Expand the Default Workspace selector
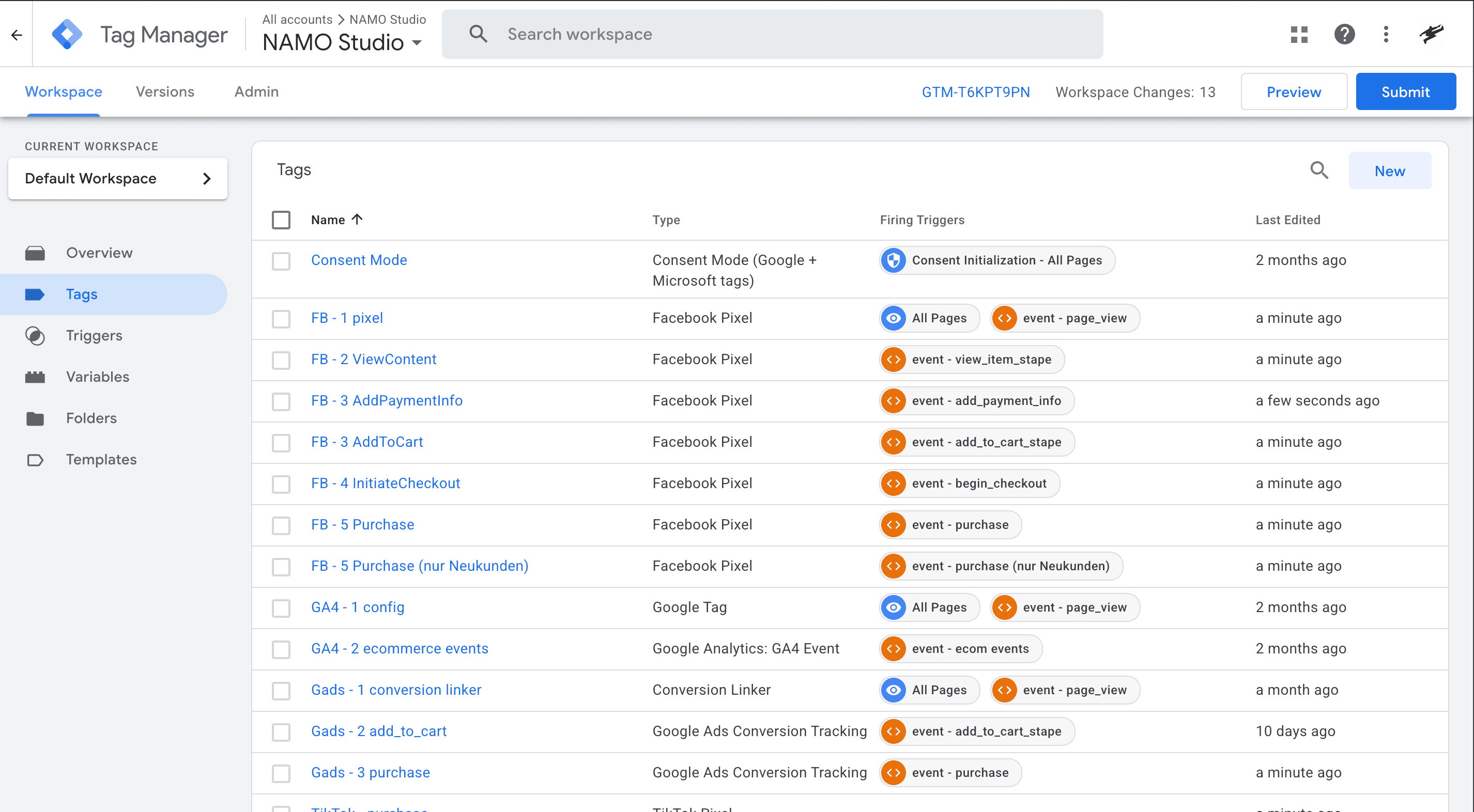This screenshot has height=812, width=1474. click(117, 179)
